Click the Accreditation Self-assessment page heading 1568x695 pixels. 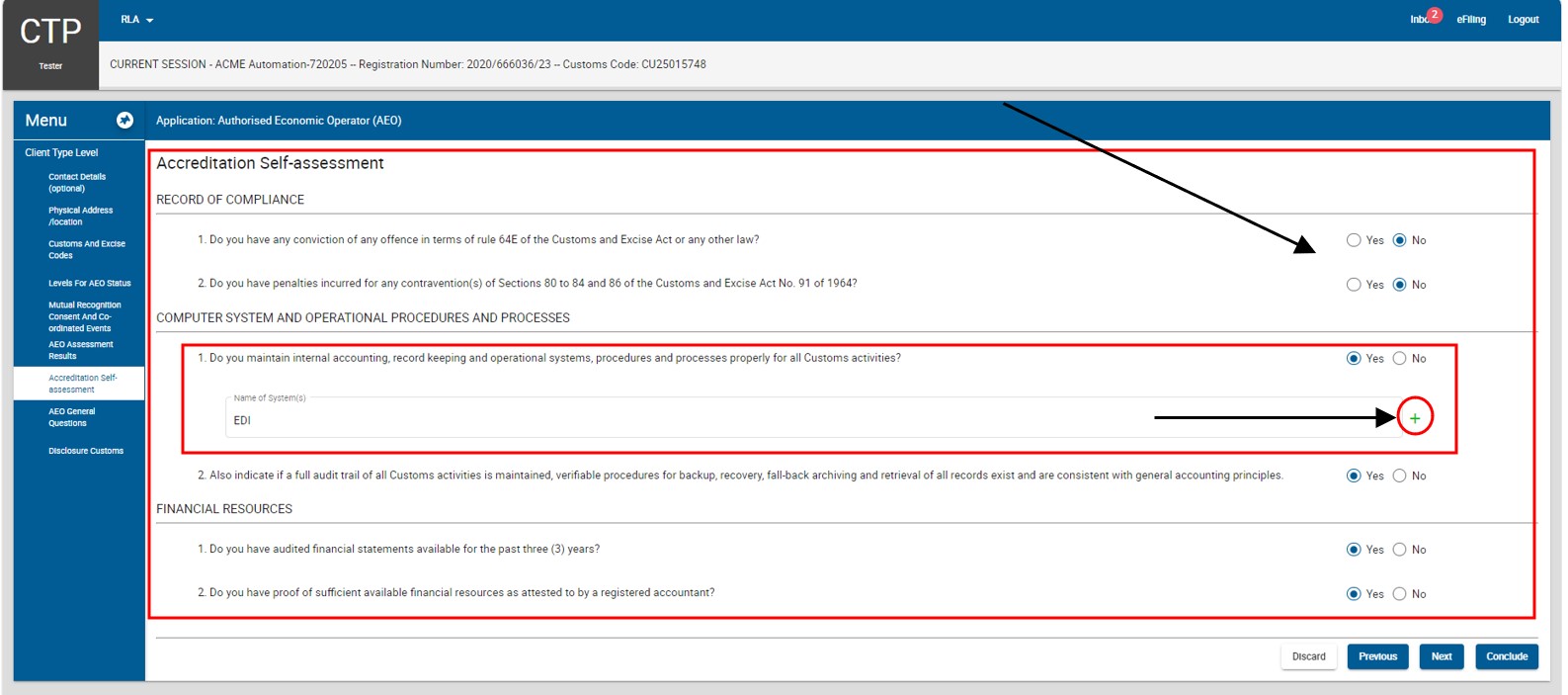(x=270, y=163)
